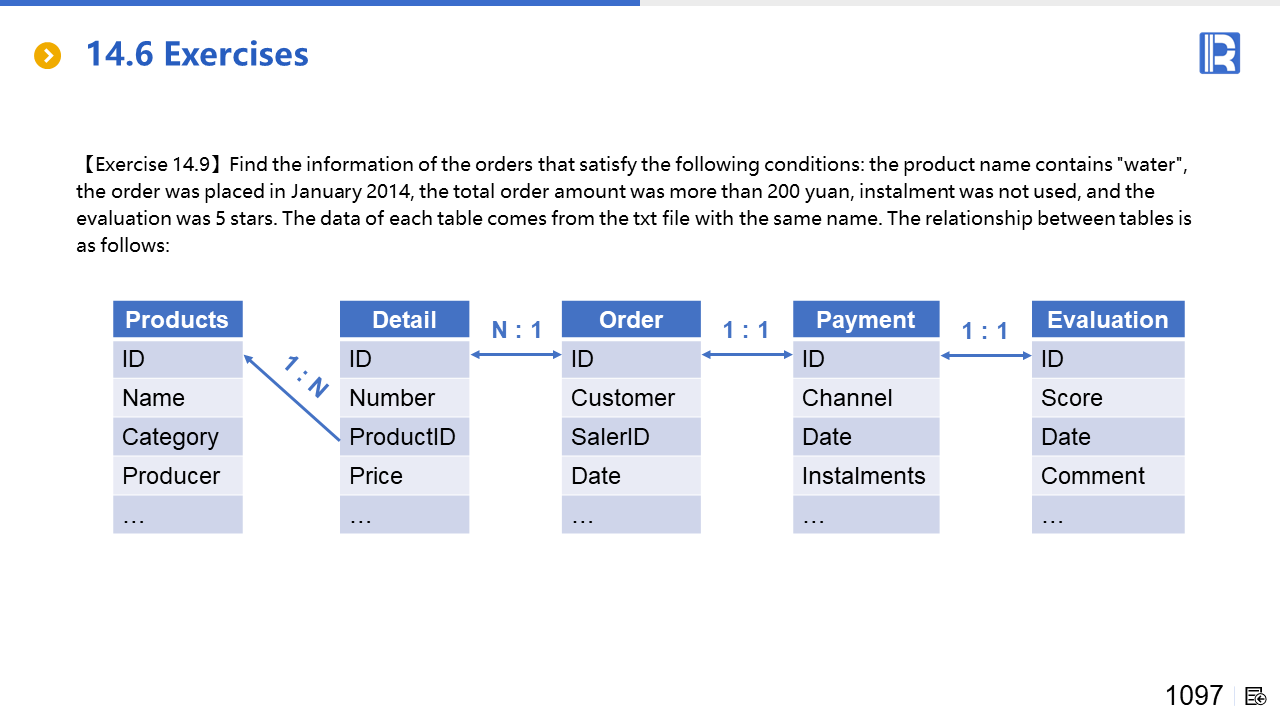Select the Products table header

pyautogui.click(x=177, y=320)
